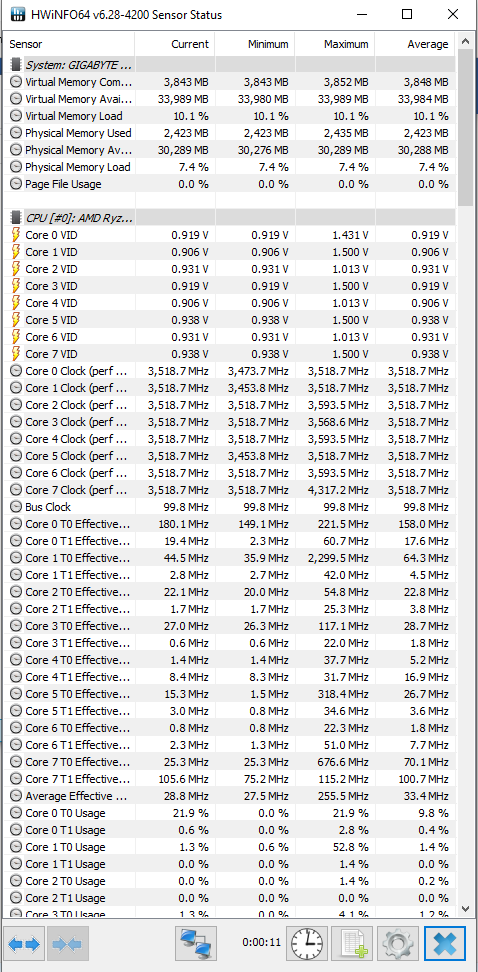Select the Bus Clock sensor row
The width and height of the screenshot is (478, 972).
coord(232,506)
